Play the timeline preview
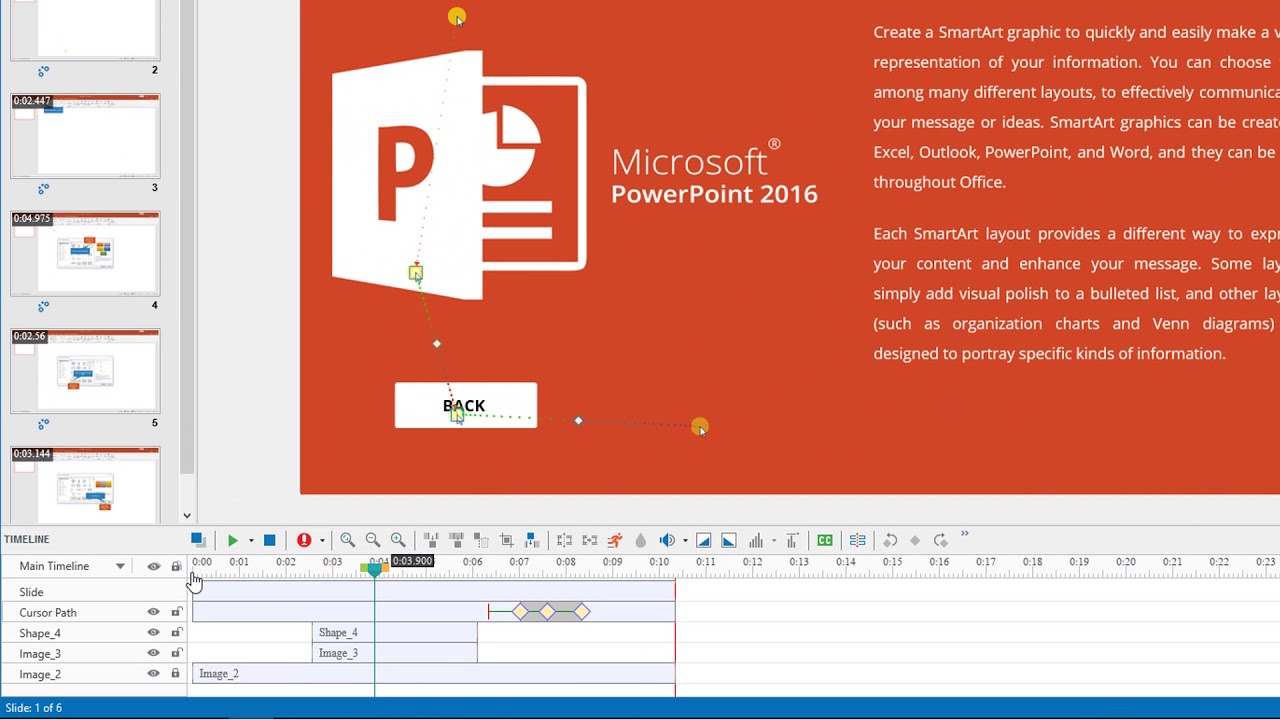1280x720 pixels. (233, 540)
